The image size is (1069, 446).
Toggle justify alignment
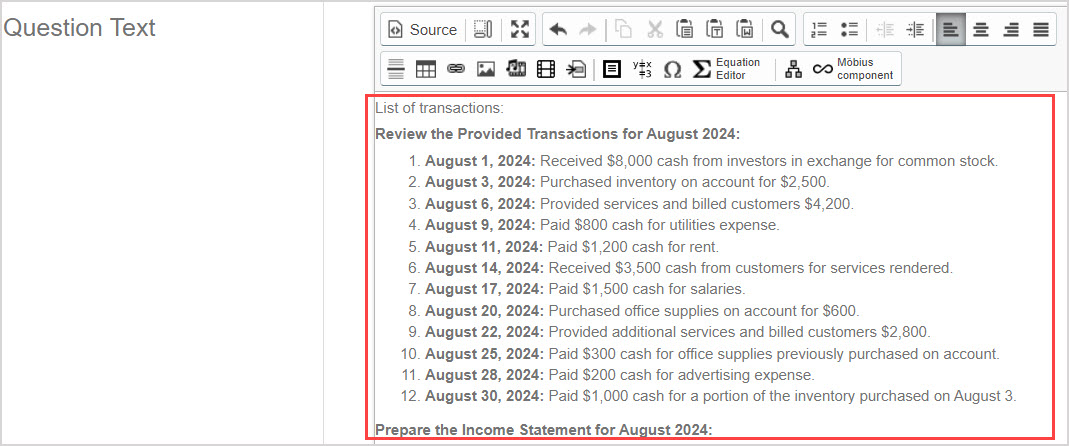[x=1041, y=30]
